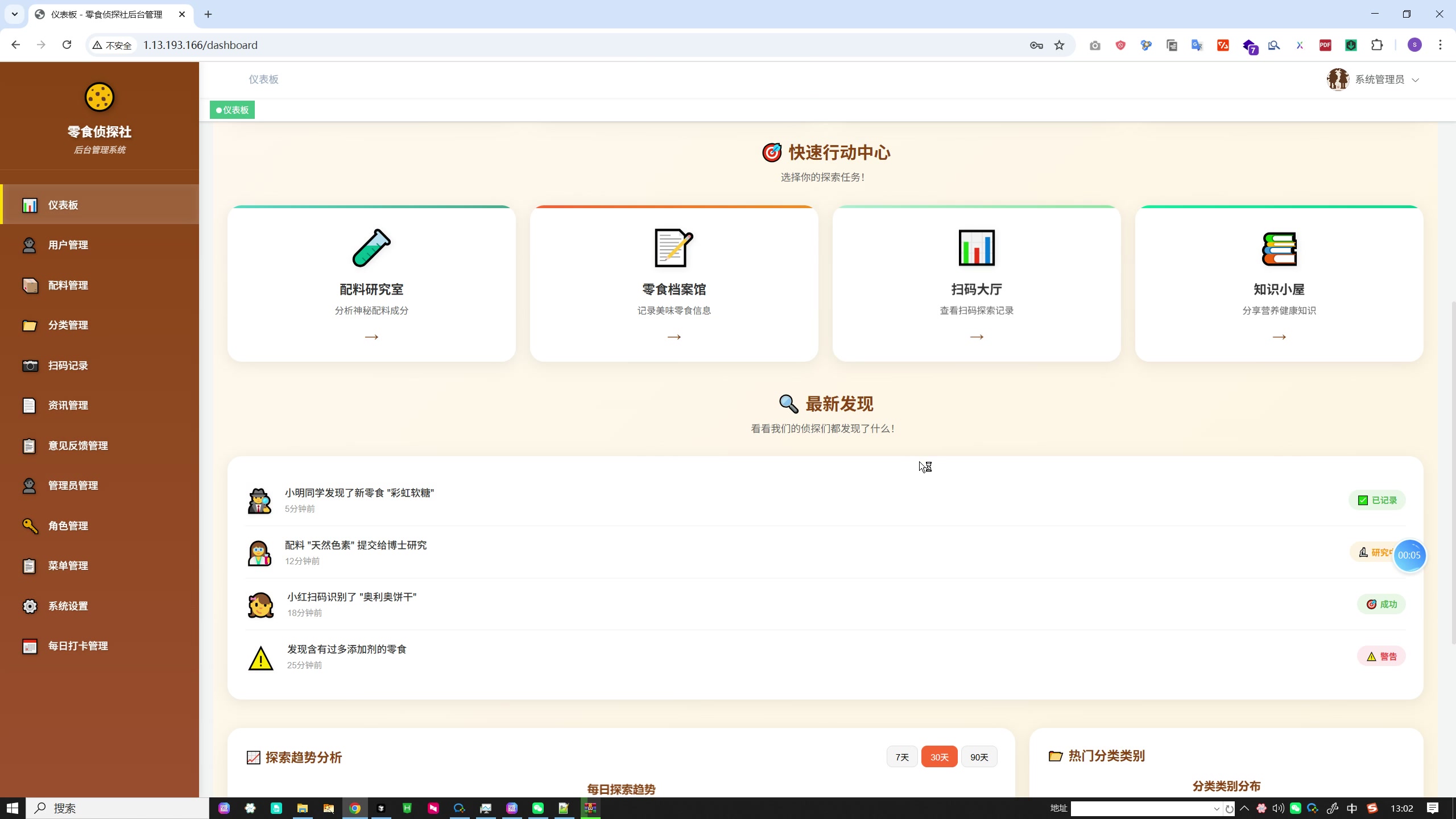Click the 已记录 status badge
1456x819 pixels.
pyautogui.click(x=1378, y=500)
